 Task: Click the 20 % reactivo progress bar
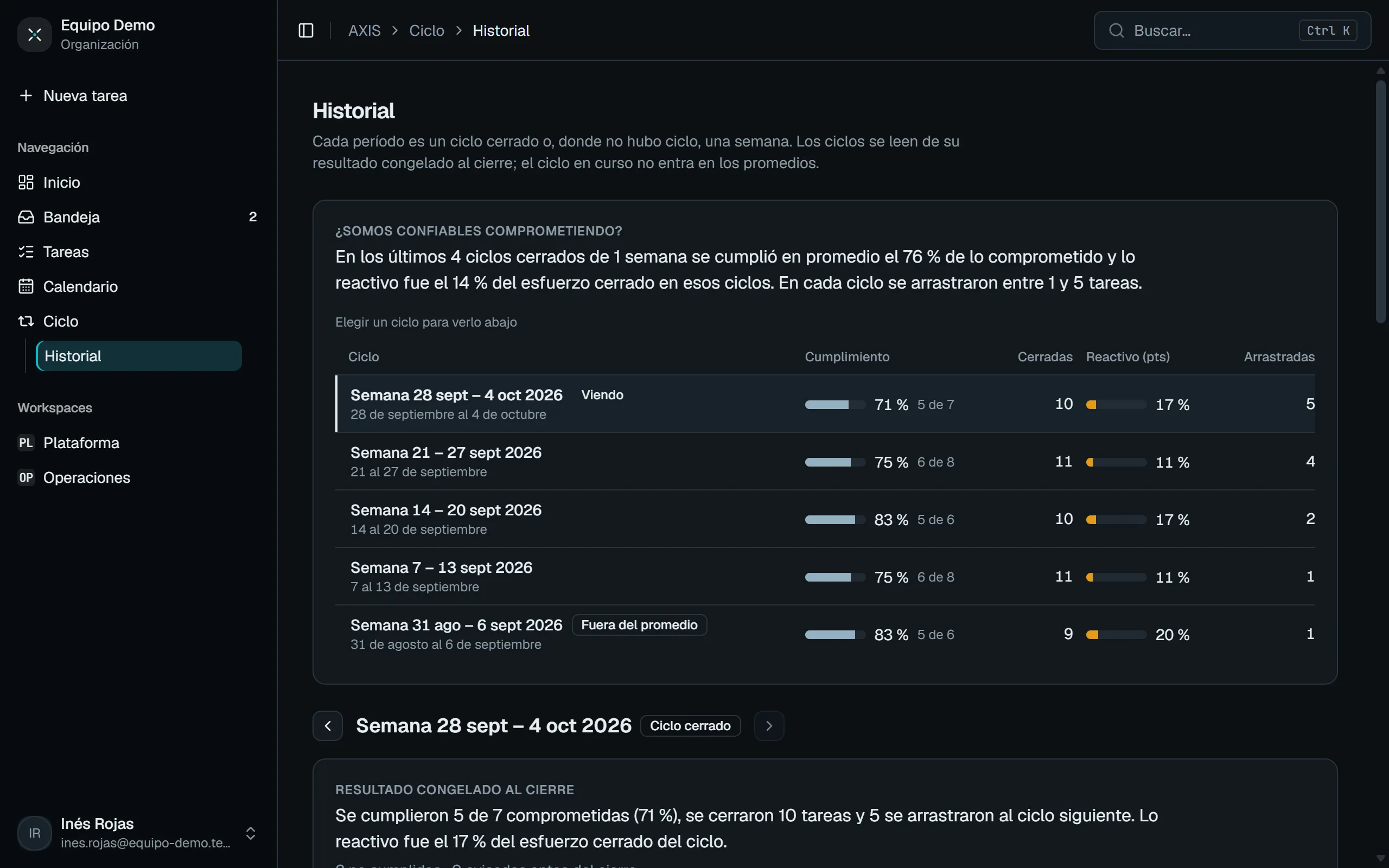click(1117, 634)
